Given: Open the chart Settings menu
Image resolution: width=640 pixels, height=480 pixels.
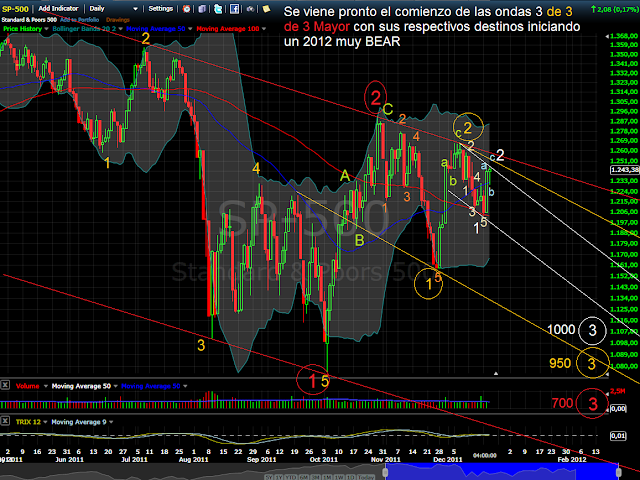Looking at the screenshot, I should coord(160,9).
